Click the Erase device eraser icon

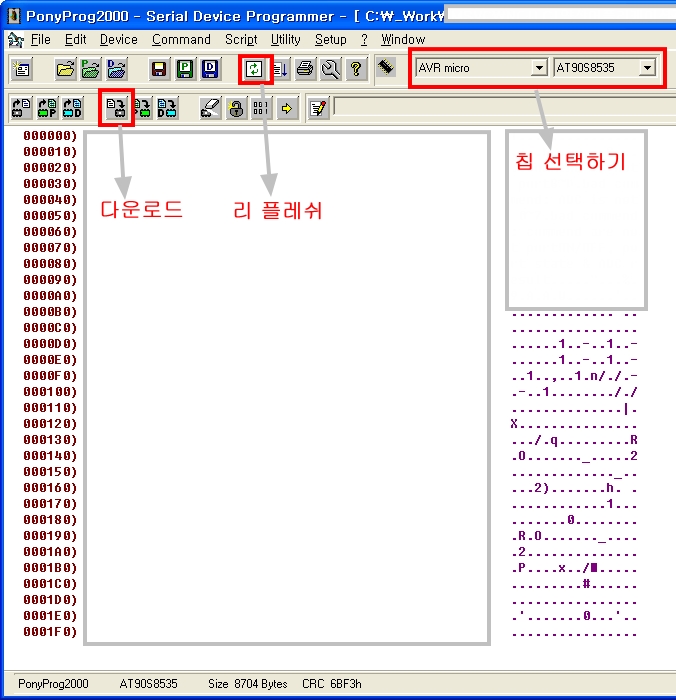point(210,108)
